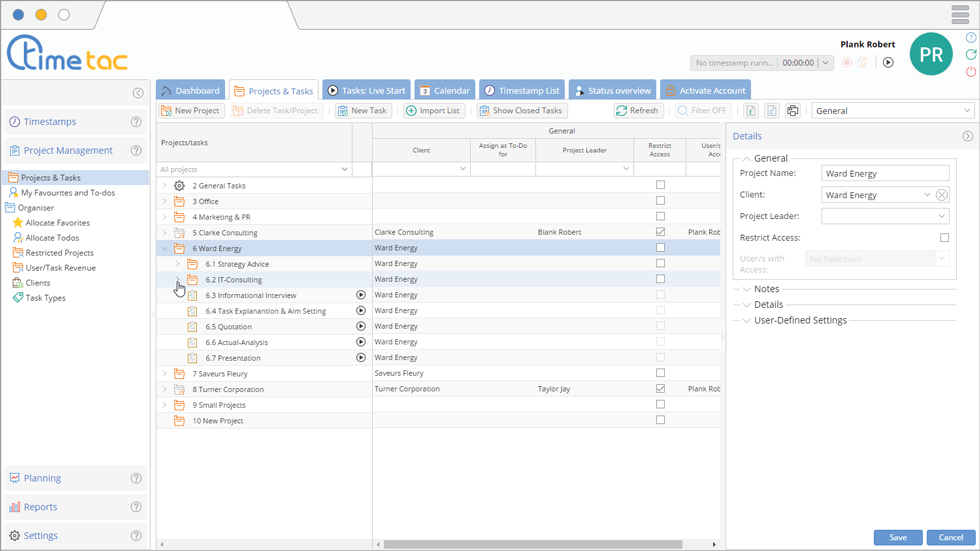
Task: Open the Client column filter dropdown
Action: pos(462,169)
